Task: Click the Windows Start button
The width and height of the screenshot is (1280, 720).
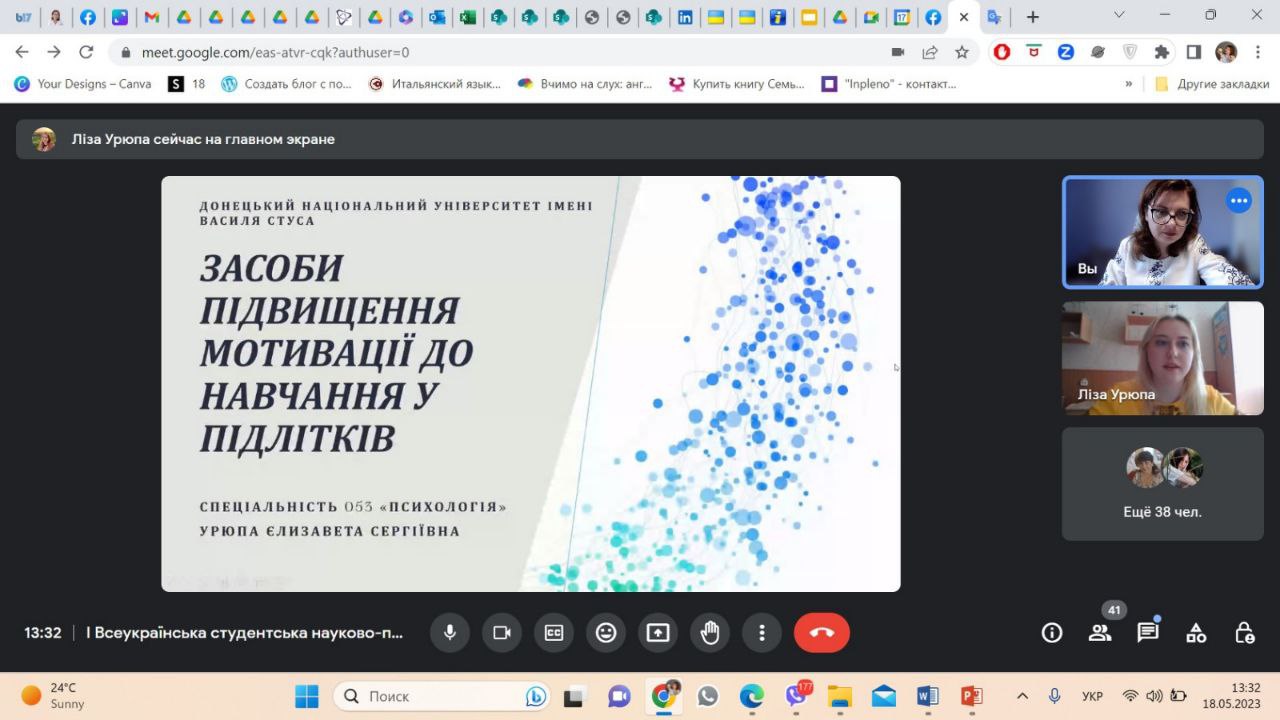Action: [x=307, y=696]
